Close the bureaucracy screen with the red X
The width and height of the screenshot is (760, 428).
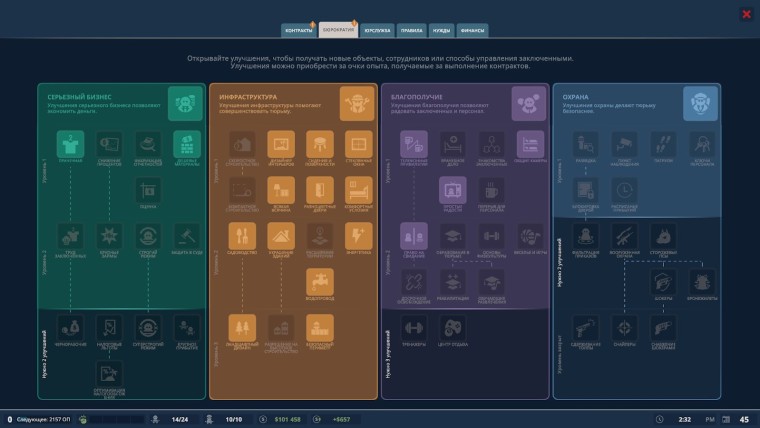coord(746,14)
